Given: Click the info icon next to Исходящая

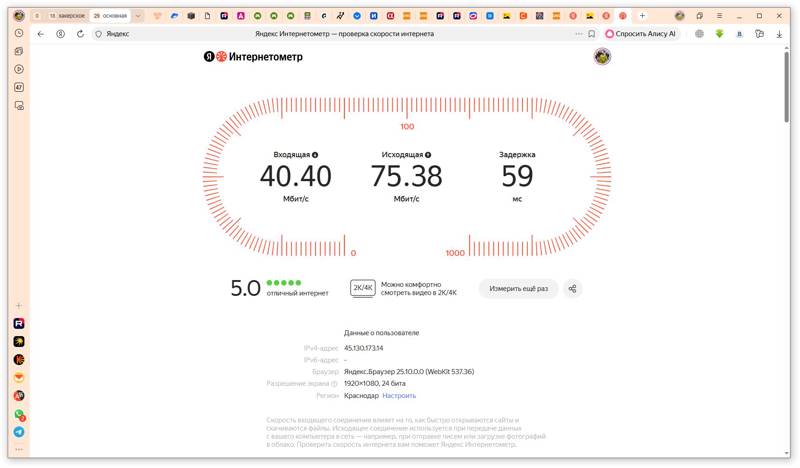Looking at the screenshot, I should click(428, 155).
